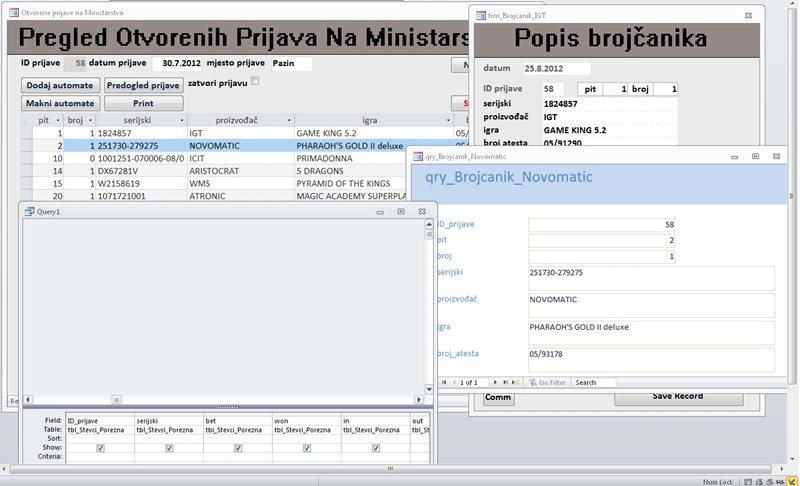Click Search box in record navigator
Image resolution: width=800 pixels, height=486 pixels.
coord(594,382)
